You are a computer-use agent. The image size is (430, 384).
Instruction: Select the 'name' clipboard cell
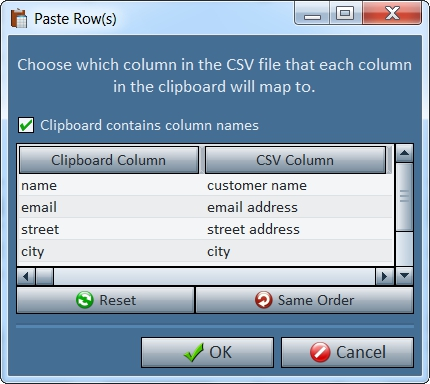click(x=111, y=185)
